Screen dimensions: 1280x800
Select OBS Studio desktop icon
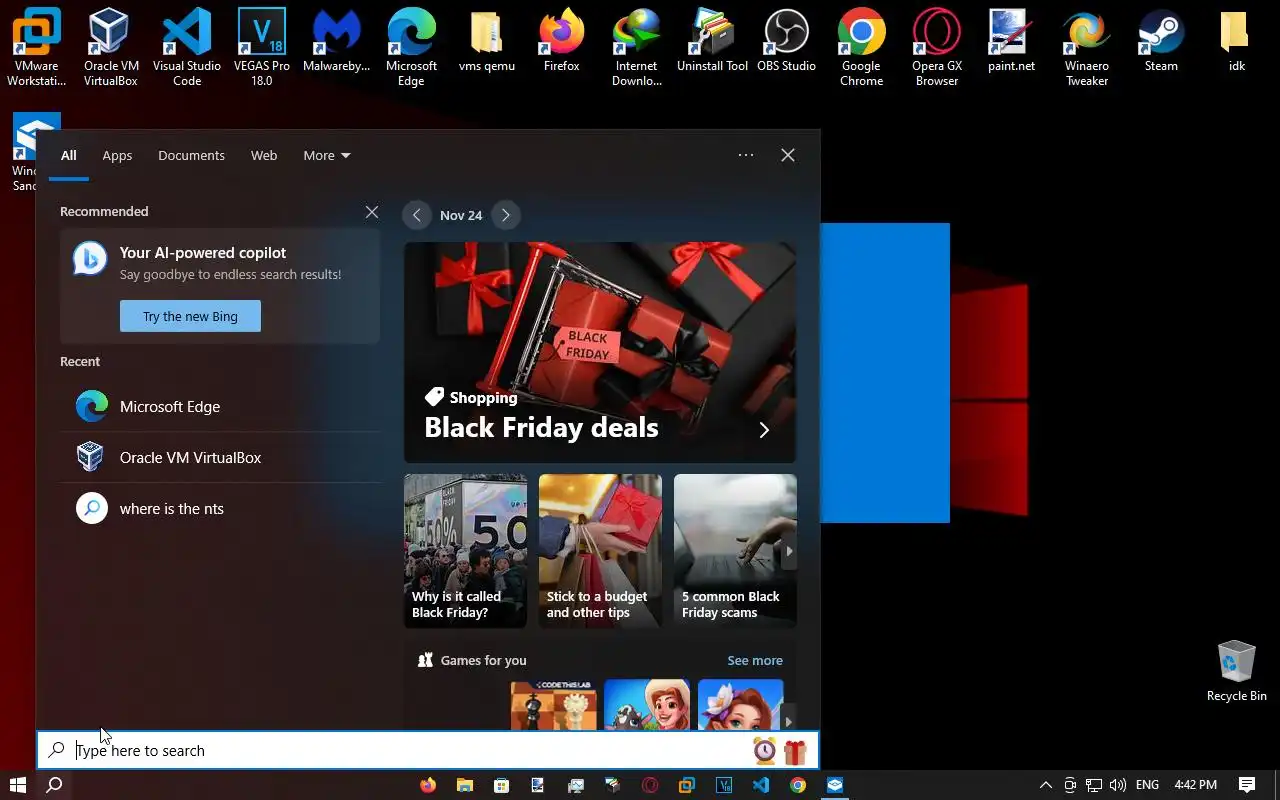[x=786, y=40]
